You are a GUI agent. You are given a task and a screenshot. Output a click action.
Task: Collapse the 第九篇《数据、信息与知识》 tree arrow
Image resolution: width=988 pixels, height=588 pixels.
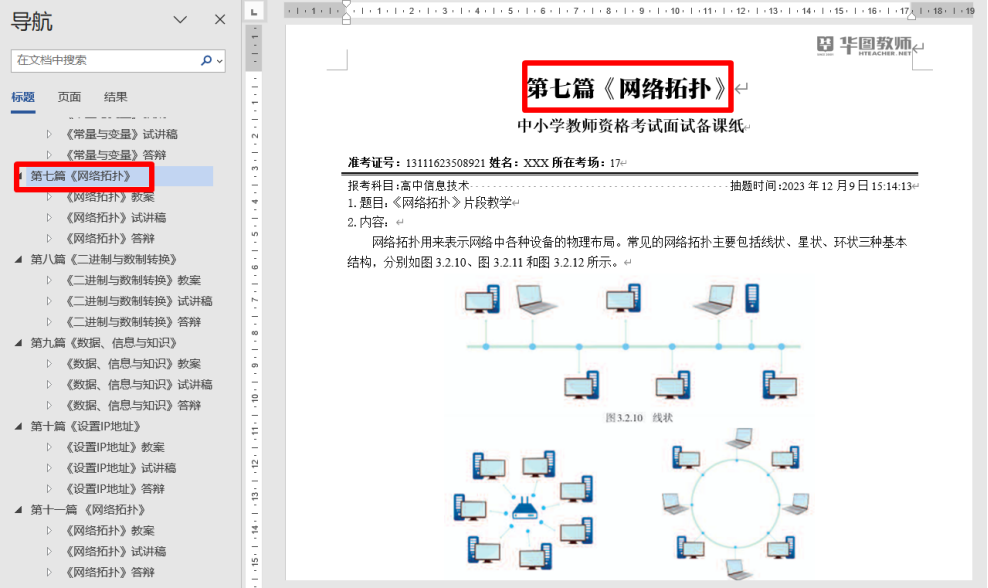19,343
